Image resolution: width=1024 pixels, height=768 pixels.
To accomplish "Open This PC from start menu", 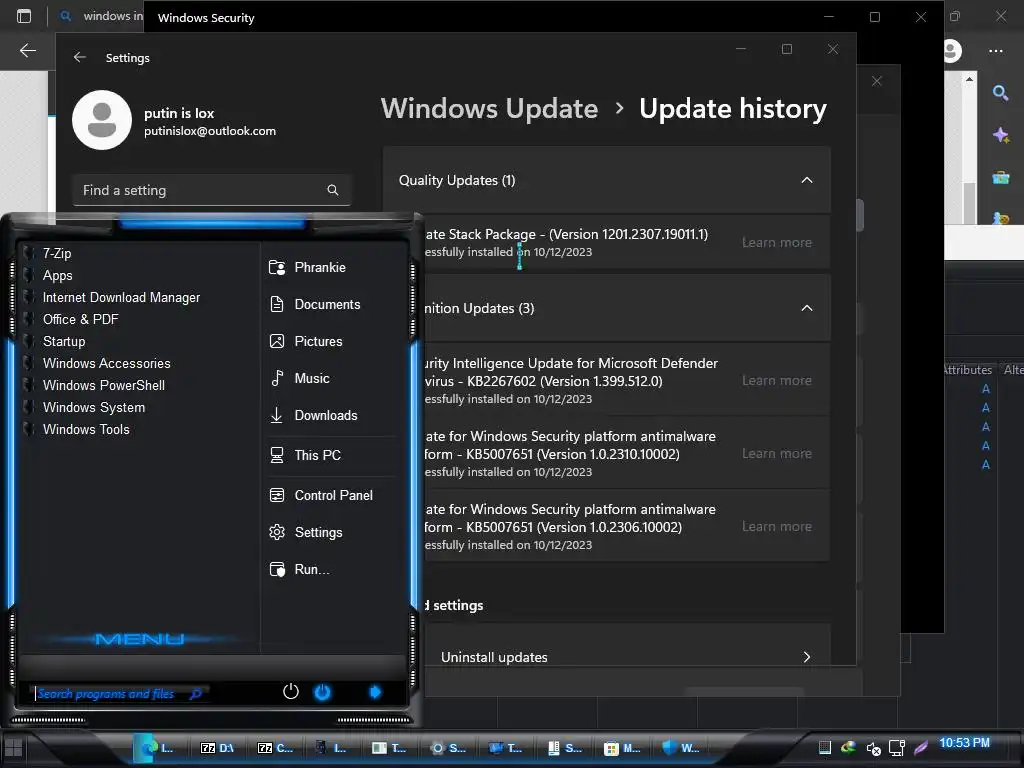I will pyautogui.click(x=317, y=455).
